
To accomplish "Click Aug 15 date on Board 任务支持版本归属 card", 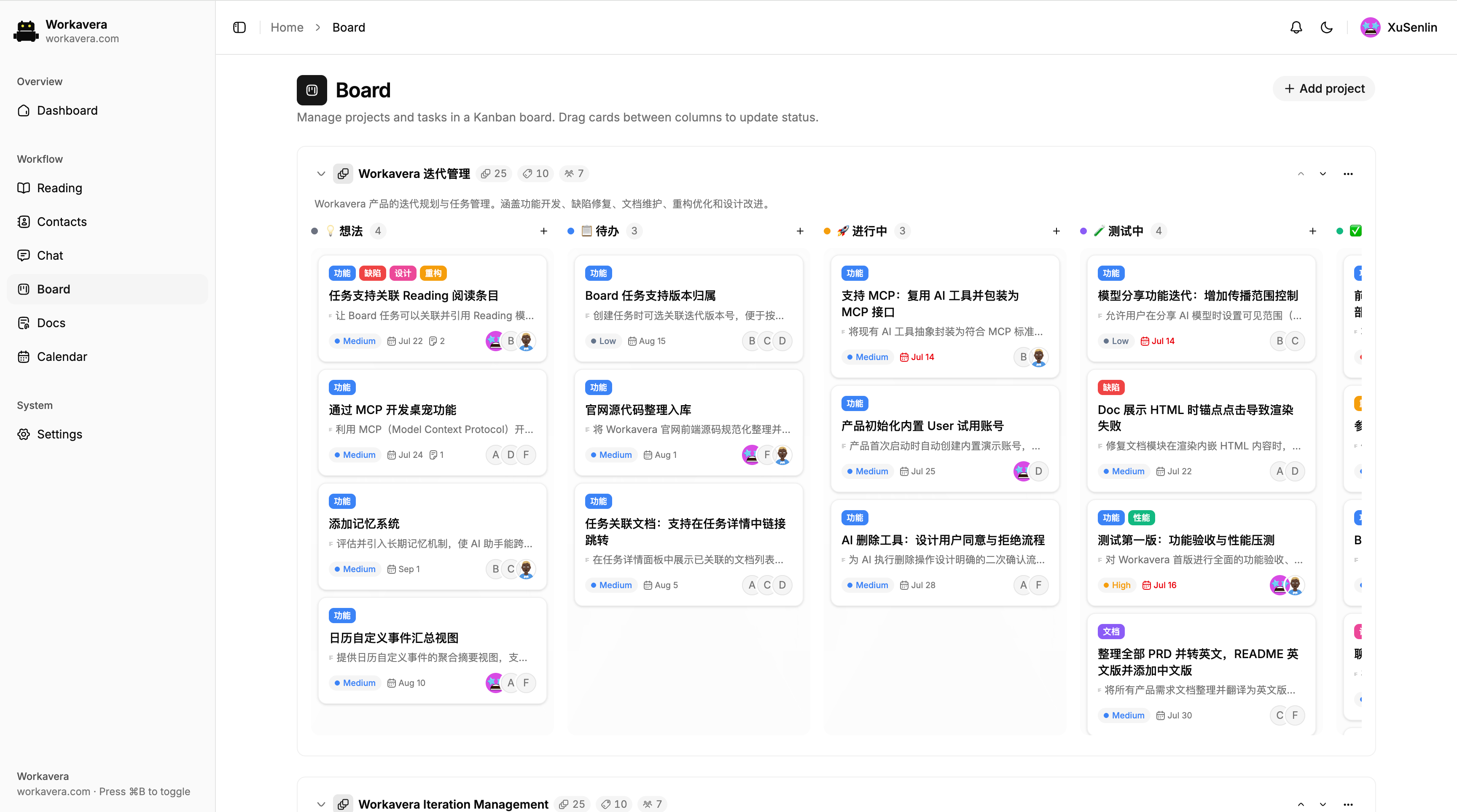I will [x=646, y=341].
